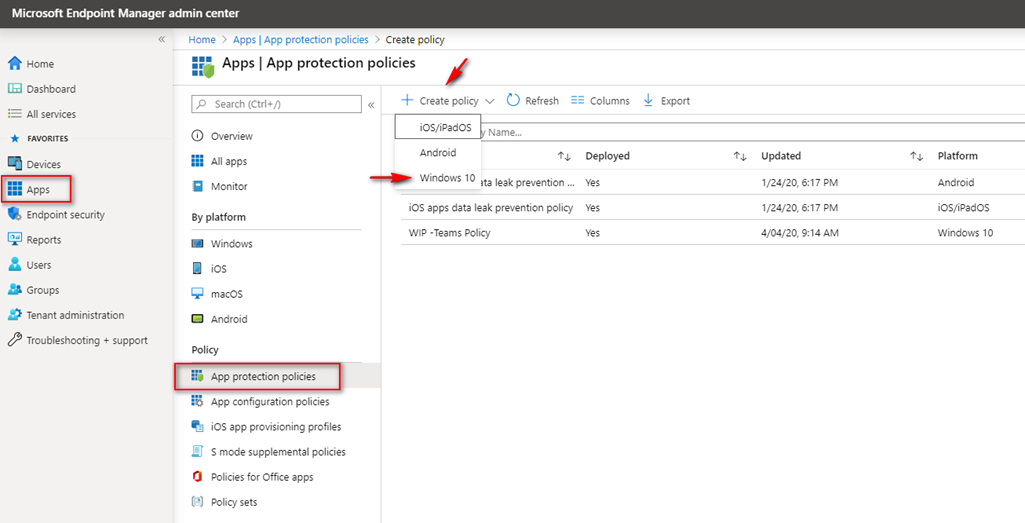
Task: Click the Windows 10 platform cell
Action: [x=965, y=233]
